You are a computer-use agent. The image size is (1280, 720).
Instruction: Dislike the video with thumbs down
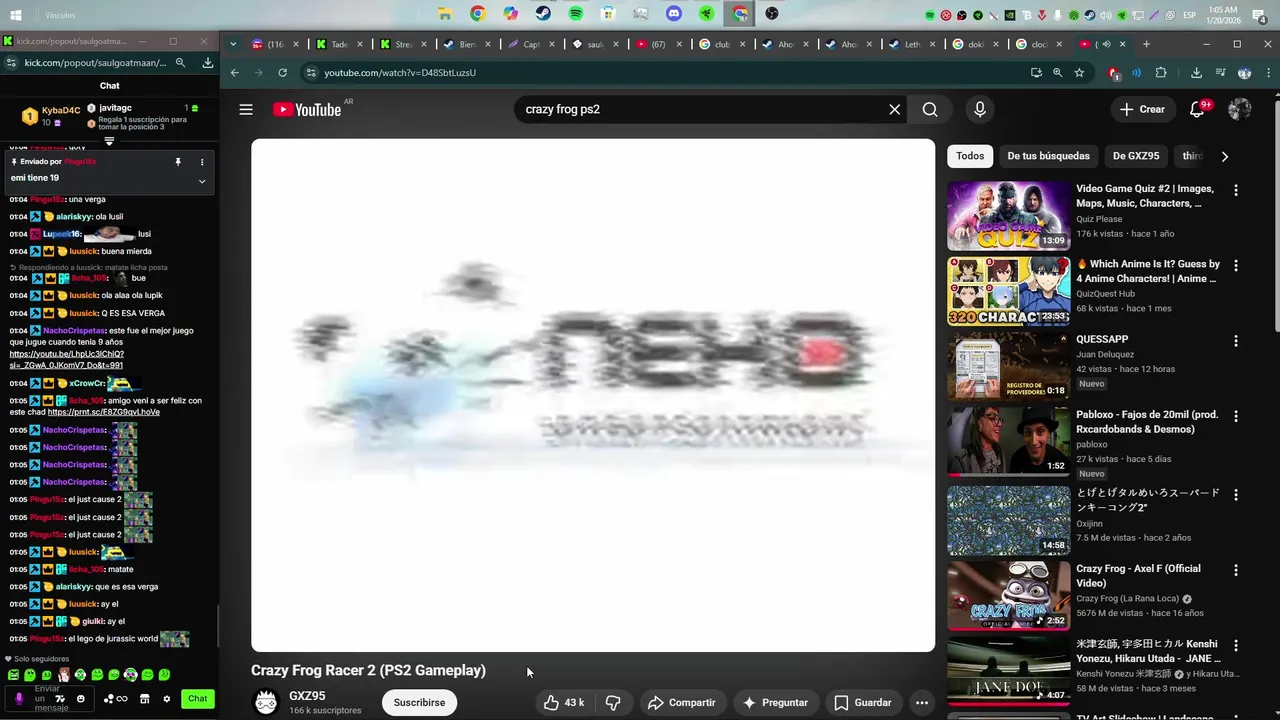pos(613,703)
